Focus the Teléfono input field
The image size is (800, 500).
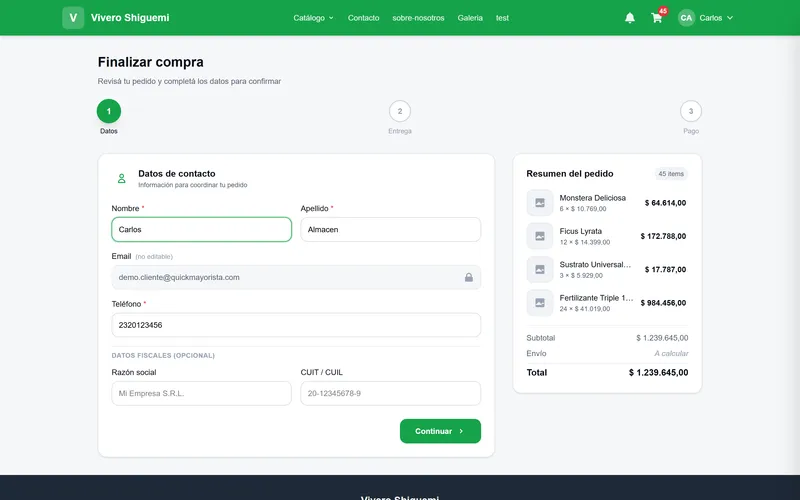[x=296, y=325]
